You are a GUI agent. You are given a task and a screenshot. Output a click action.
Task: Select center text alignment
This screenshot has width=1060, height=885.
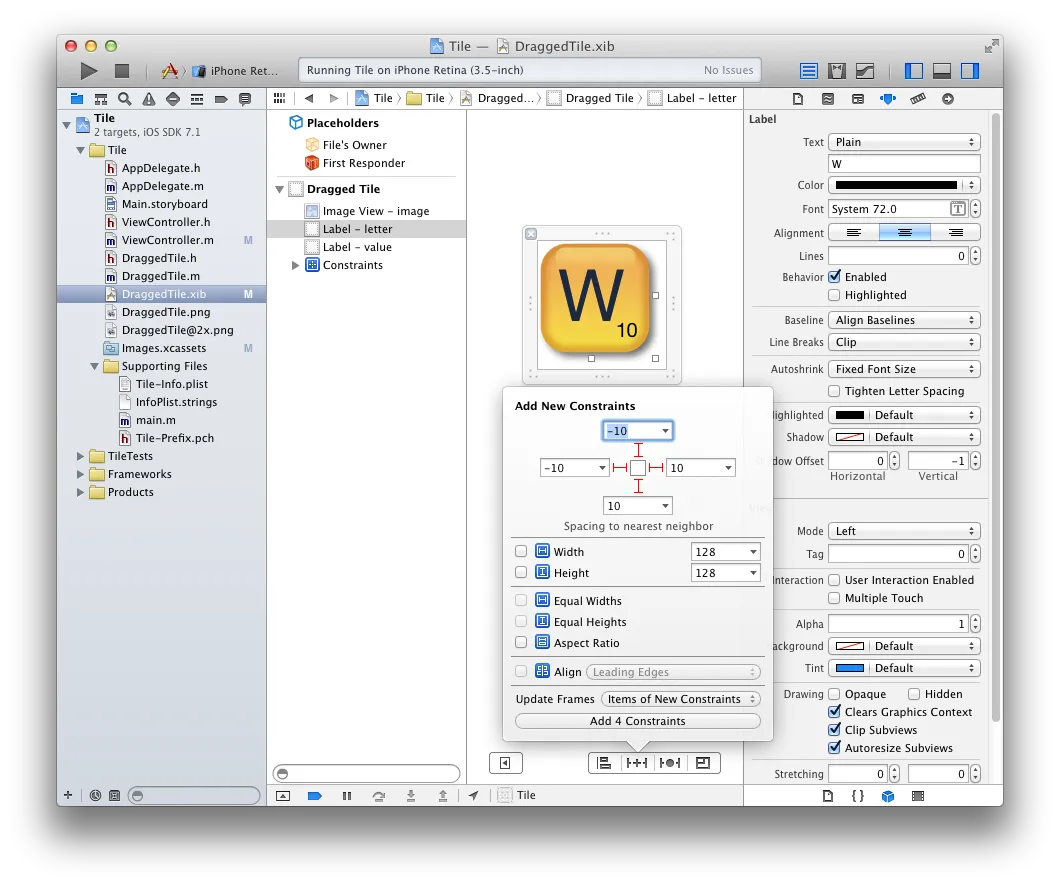904,232
